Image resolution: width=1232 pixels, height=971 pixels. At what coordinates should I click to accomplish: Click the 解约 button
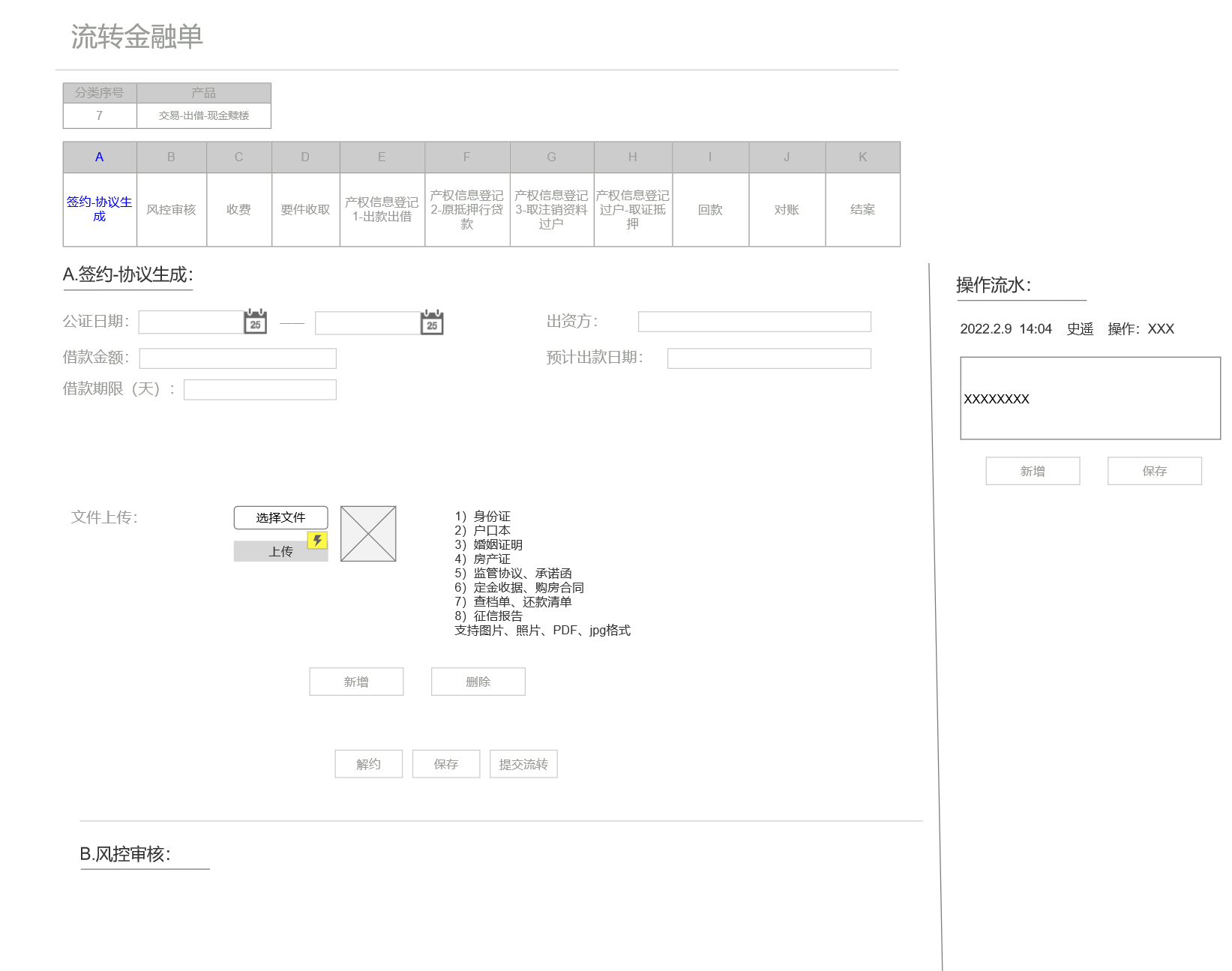pos(369,764)
